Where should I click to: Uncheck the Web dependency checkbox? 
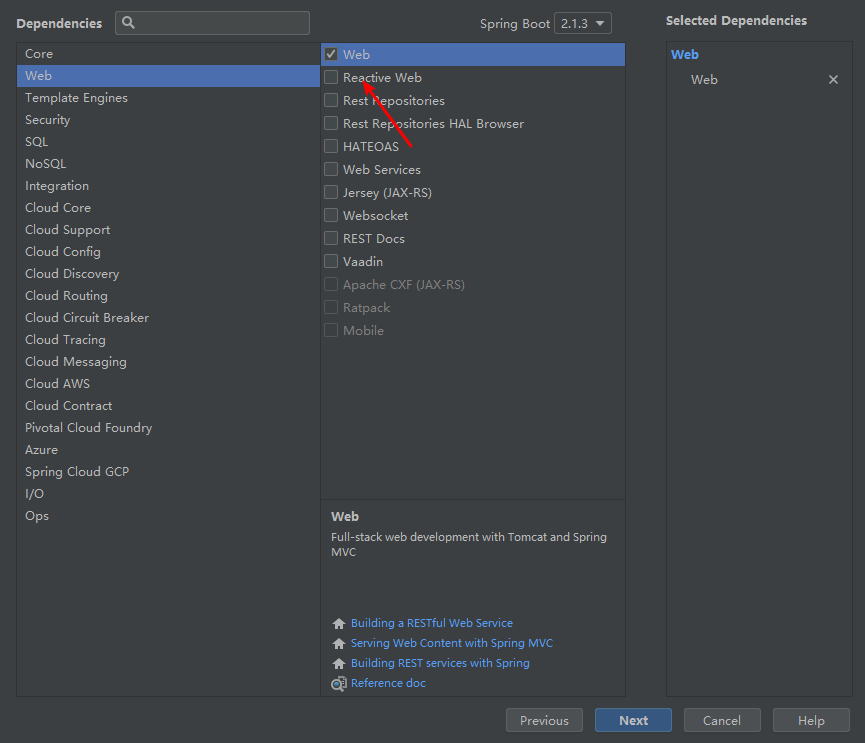(331, 55)
